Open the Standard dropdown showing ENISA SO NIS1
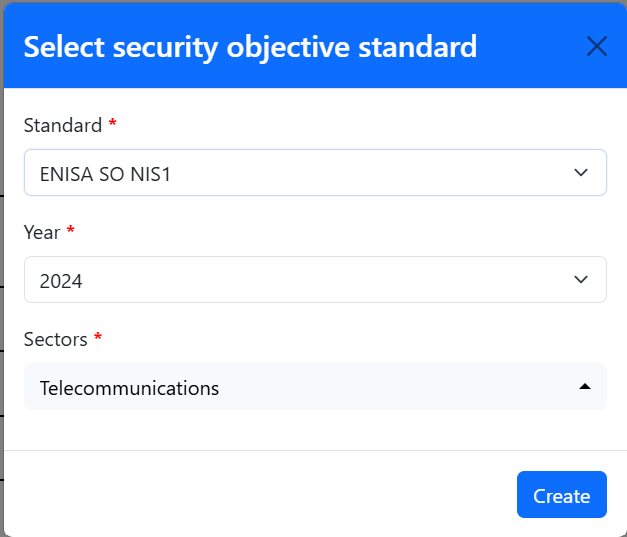Viewport: 627px width, 537px height. pos(315,173)
